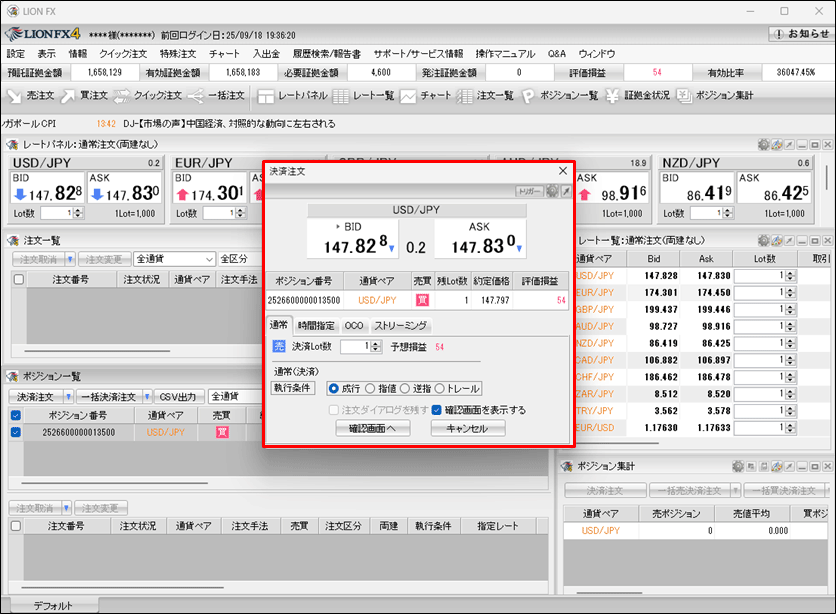Click the お知らせ notification button
Viewport: 836px width, 614px height.
799,33
